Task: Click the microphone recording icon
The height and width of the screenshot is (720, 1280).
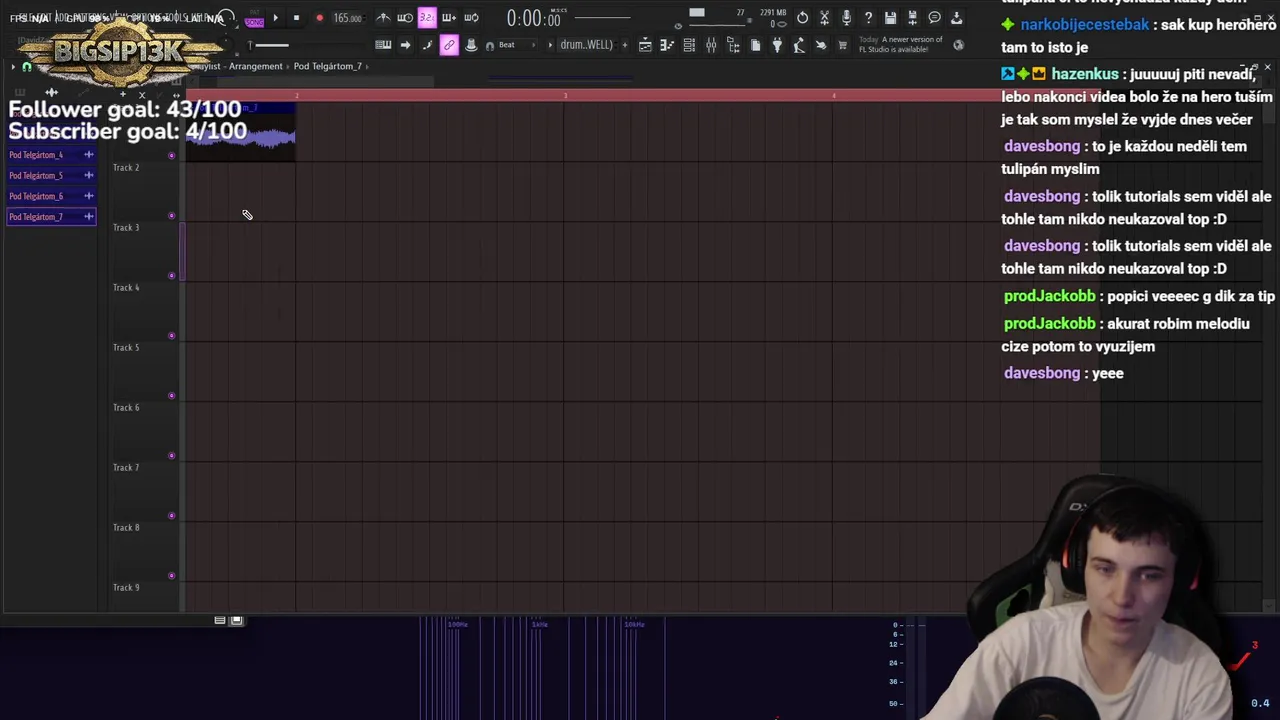Action: (846, 18)
